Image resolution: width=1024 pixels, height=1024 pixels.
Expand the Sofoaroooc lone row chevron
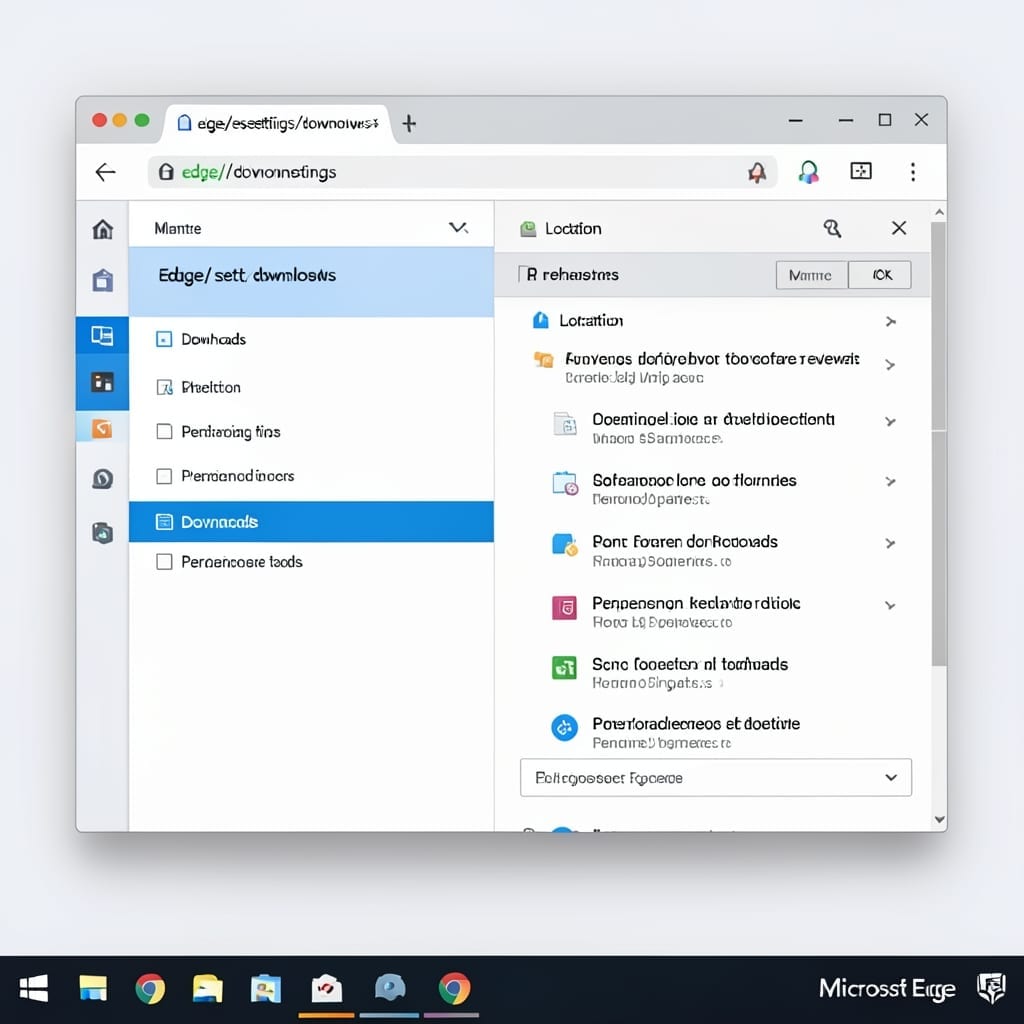pyautogui.click(x=889, y=482)
